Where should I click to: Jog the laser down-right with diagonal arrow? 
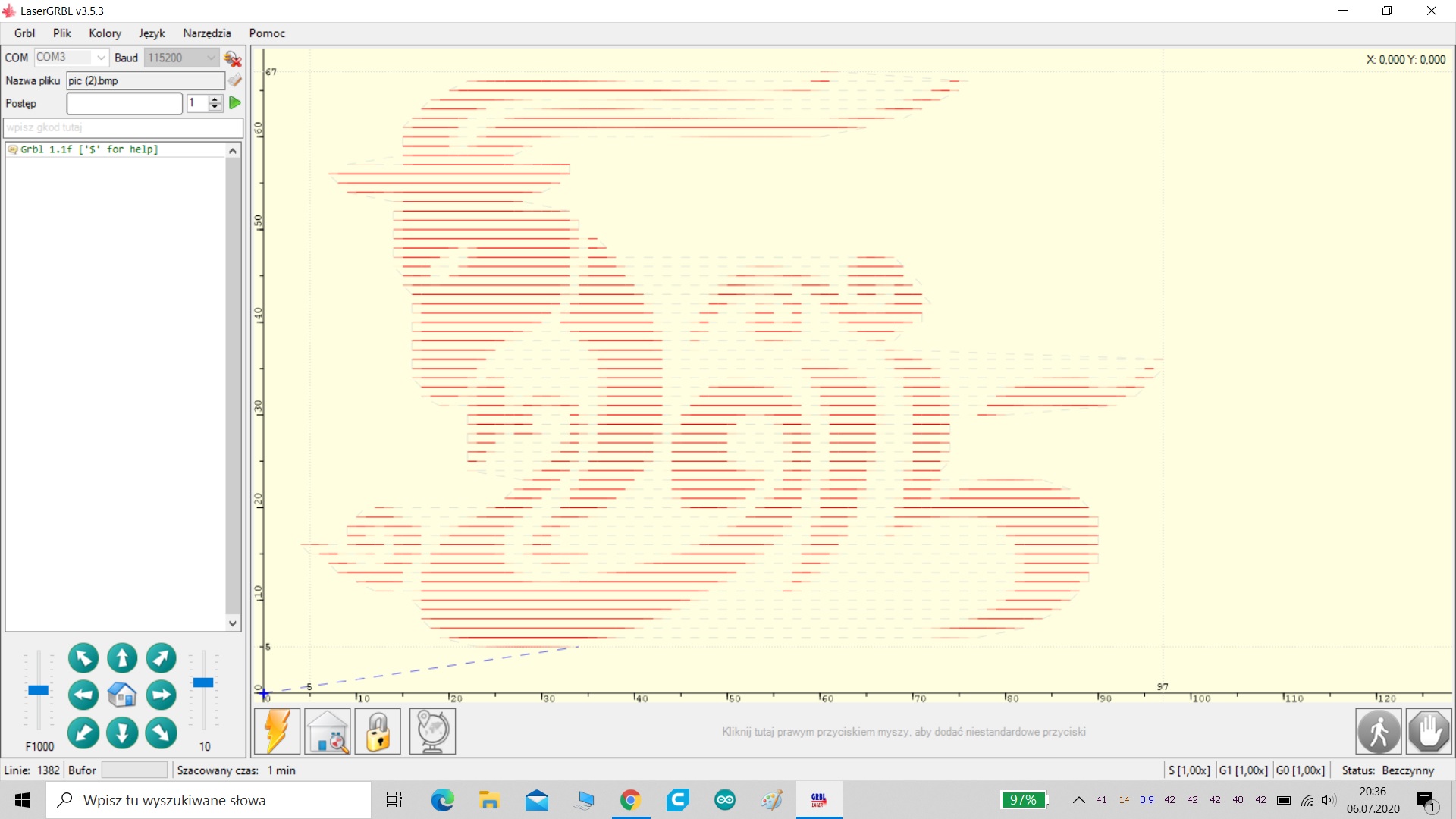pyautogui.click(x=161, y=733)
